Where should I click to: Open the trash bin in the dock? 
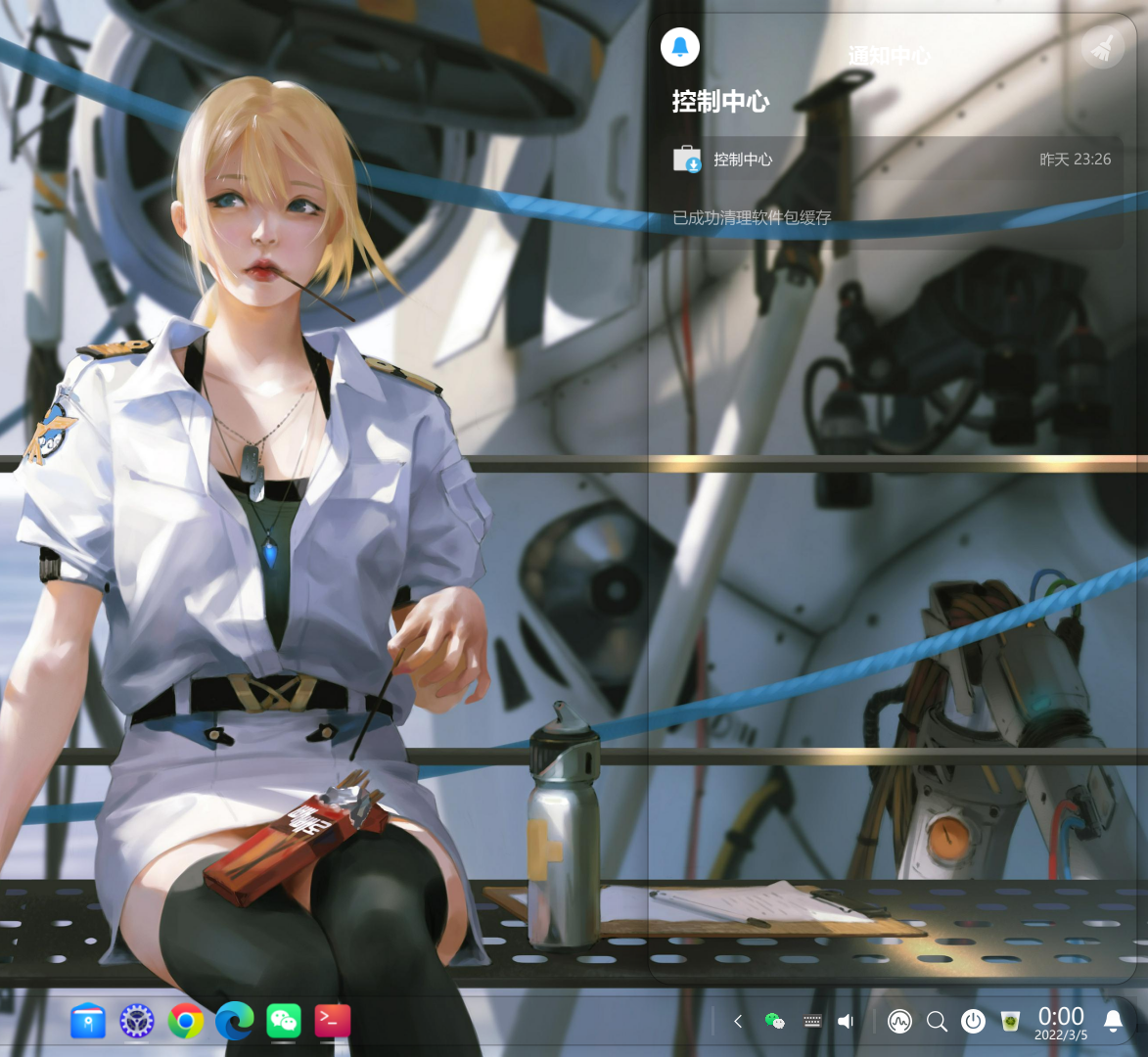pos(1010,1021)
